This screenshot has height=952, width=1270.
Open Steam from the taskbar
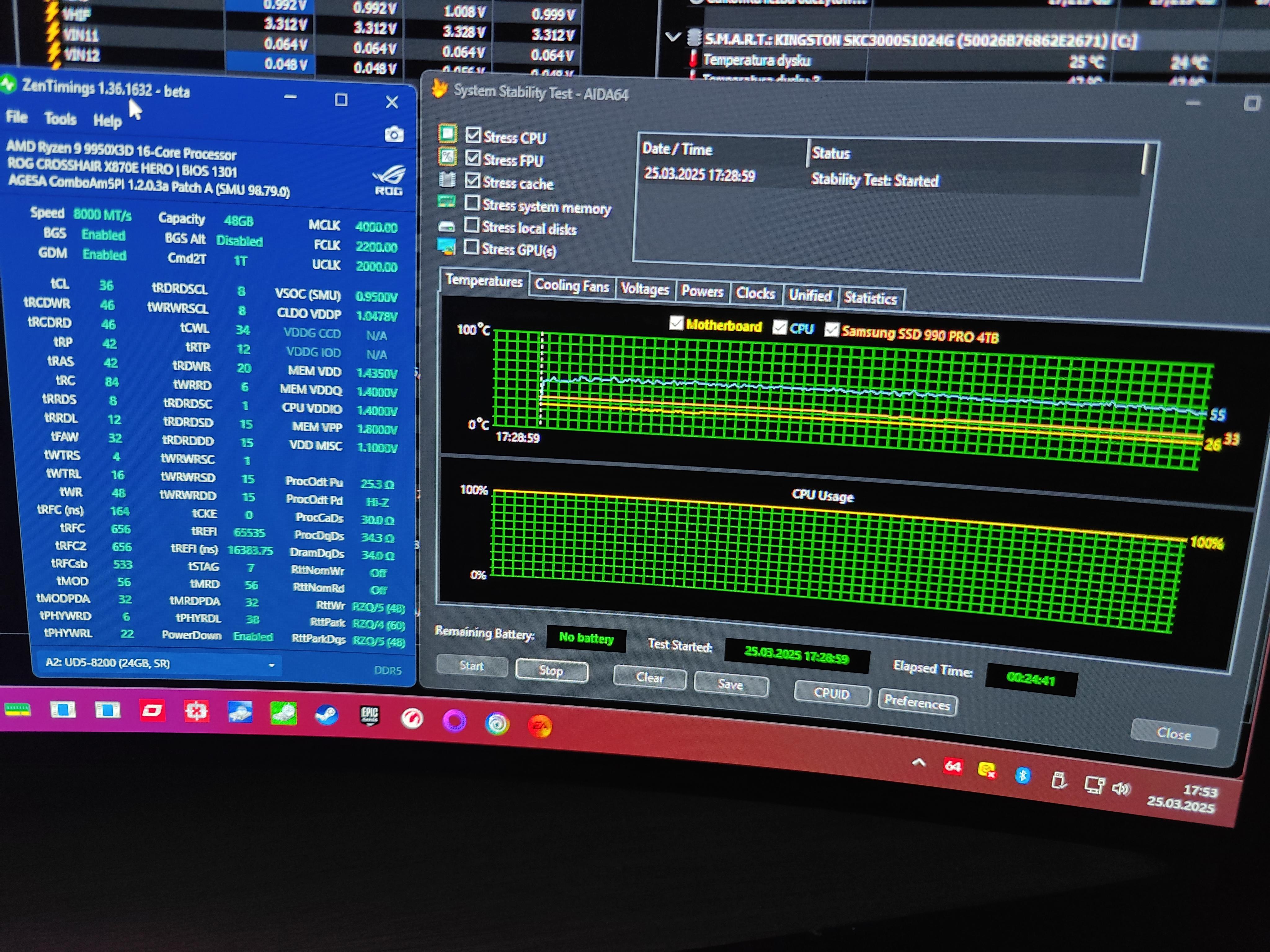click(327, 715)
